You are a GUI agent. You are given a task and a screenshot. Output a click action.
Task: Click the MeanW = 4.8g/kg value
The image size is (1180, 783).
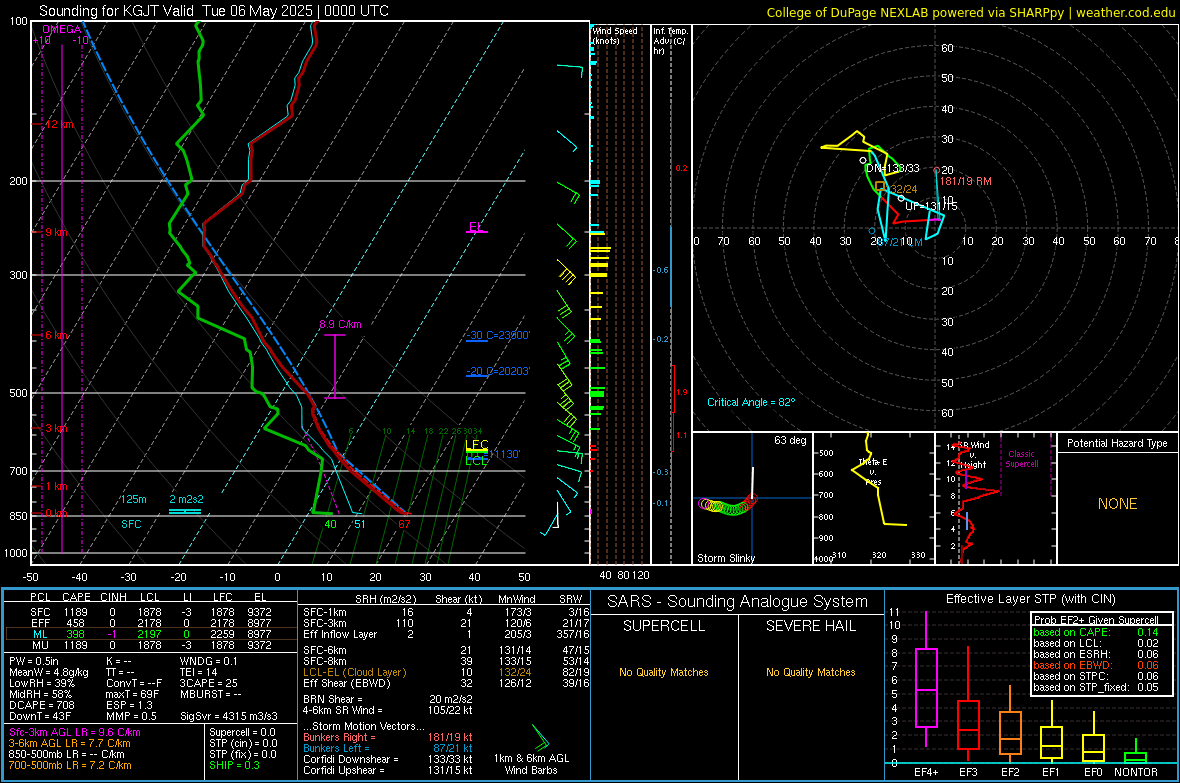click(x=48, y=672)
